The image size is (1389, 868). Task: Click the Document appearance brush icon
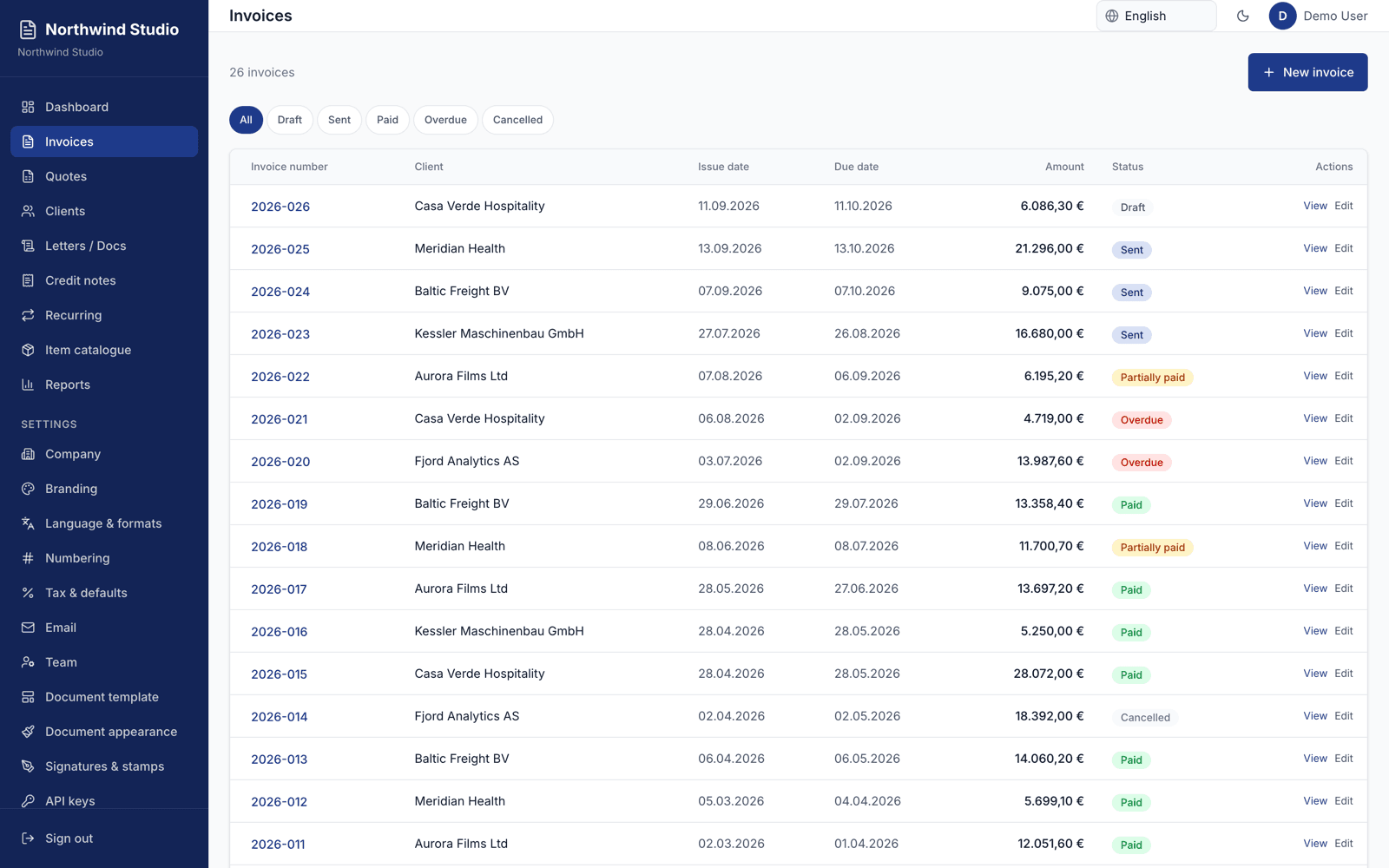point(28,732)
